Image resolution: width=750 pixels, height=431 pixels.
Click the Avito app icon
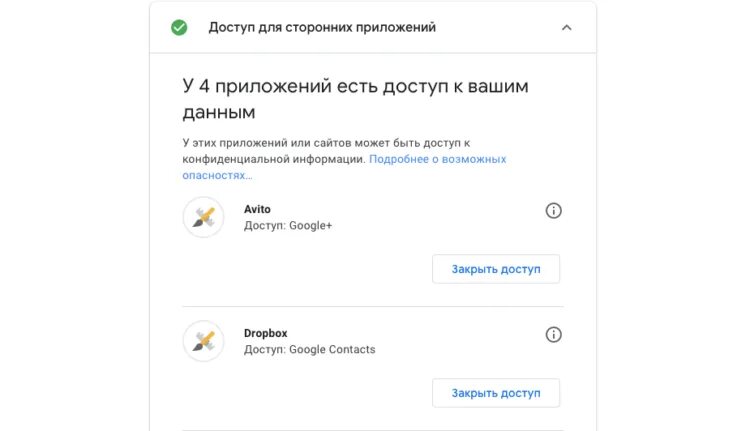tap(203, 217)
